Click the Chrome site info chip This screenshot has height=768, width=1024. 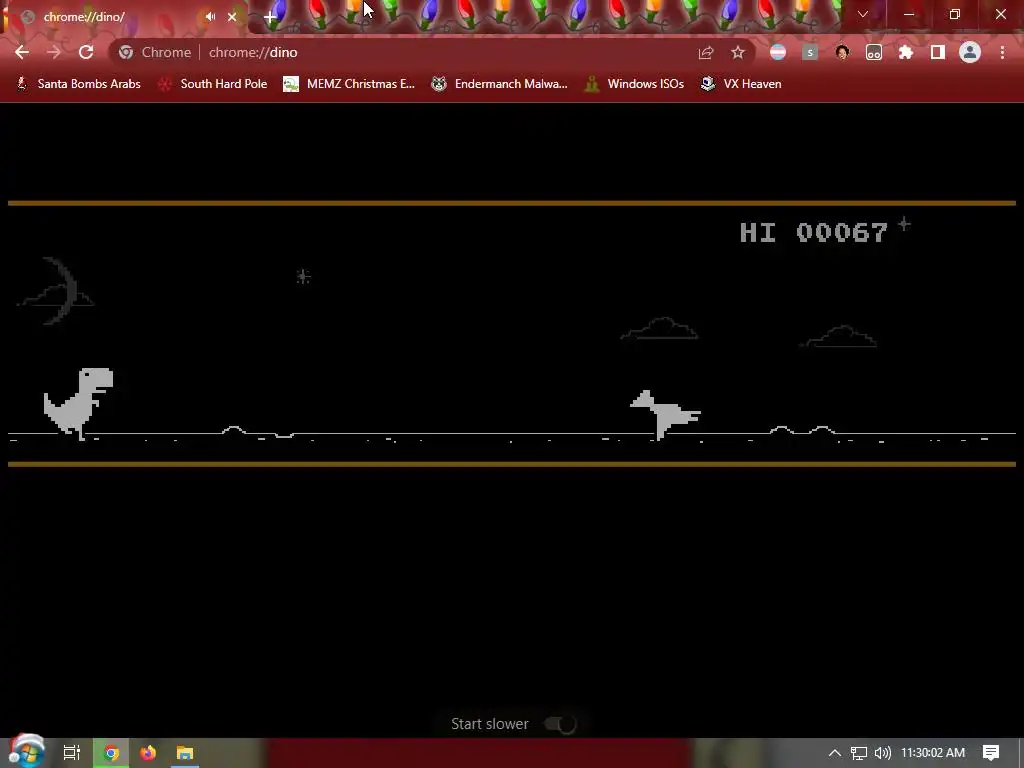click(x=156, y=52)
